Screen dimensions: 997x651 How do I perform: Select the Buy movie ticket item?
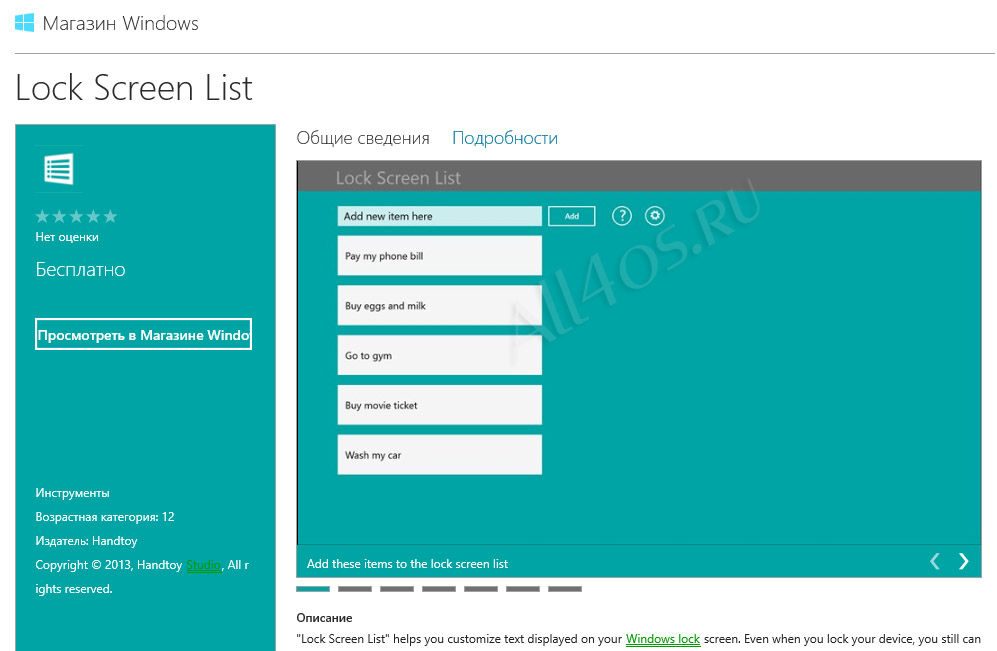[x=439, y=405]
